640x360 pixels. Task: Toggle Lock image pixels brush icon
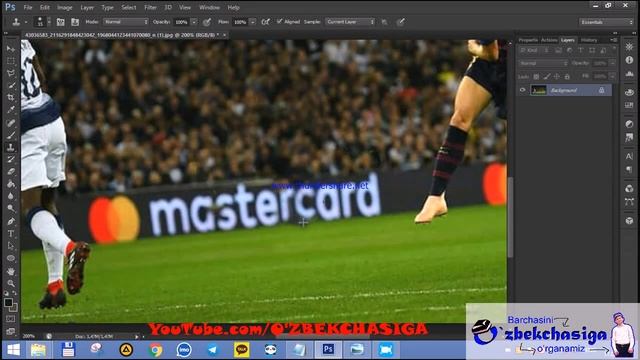pos(547,76)
